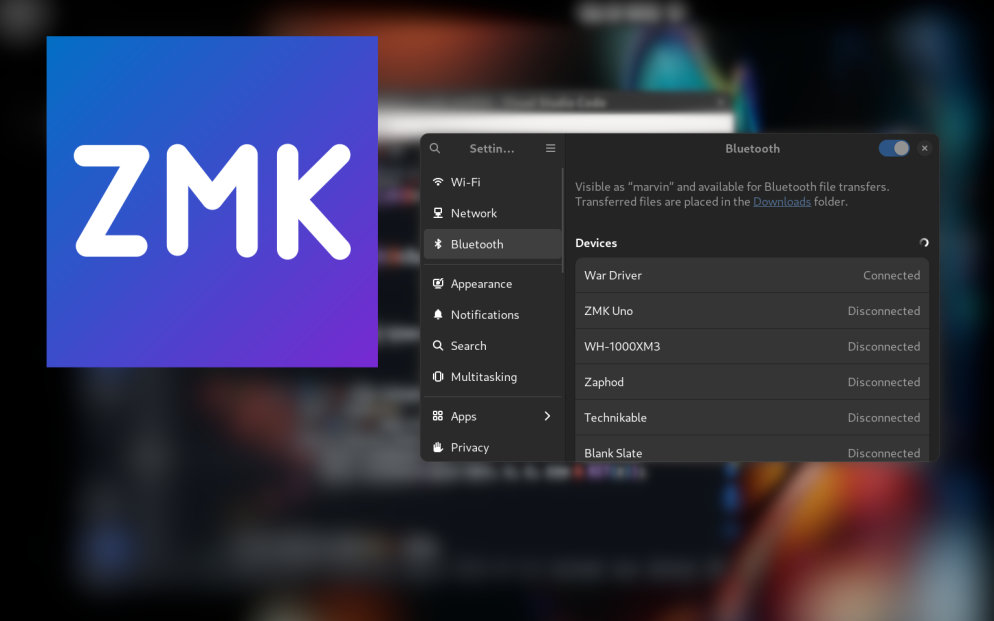Image resolution: width=994 pixels, height=621 pixels.
Task: Click the Privacy hand icon
Action: click(x=438, y=447)
